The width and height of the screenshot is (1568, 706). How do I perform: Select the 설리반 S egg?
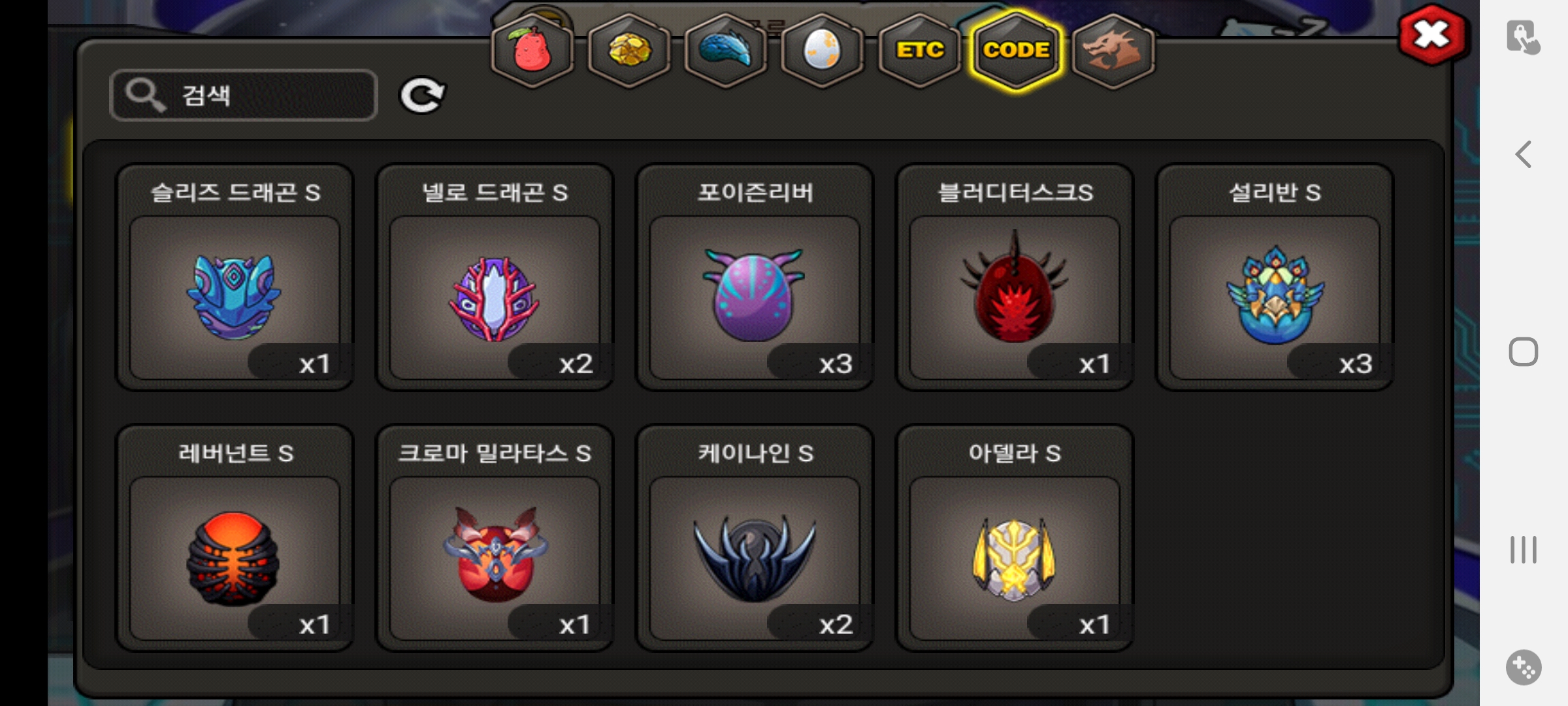1275,277
